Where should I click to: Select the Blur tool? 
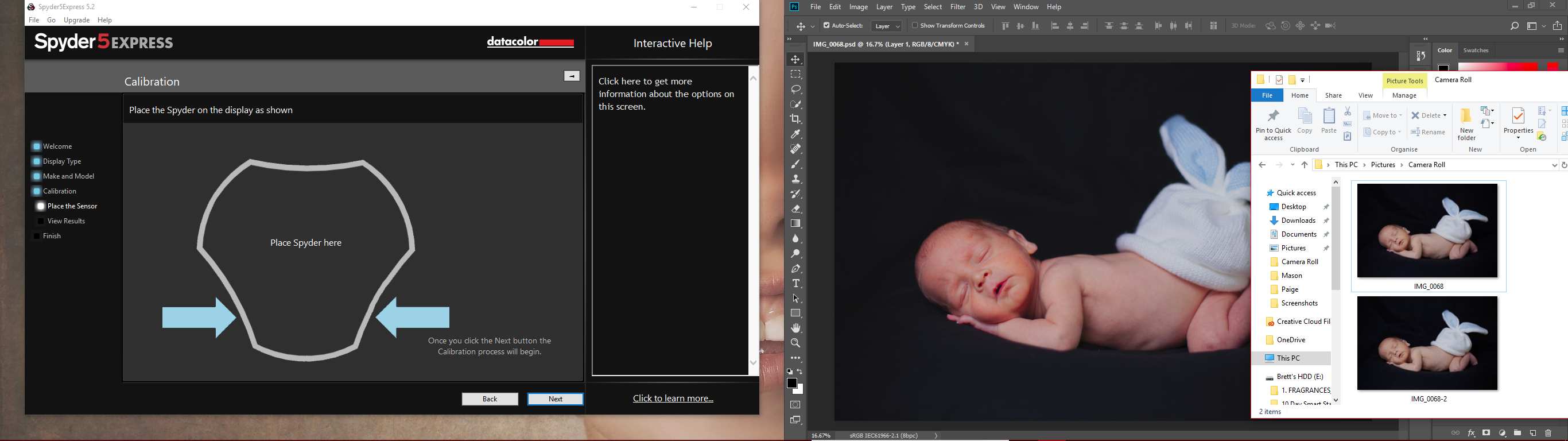click(795, 239)
